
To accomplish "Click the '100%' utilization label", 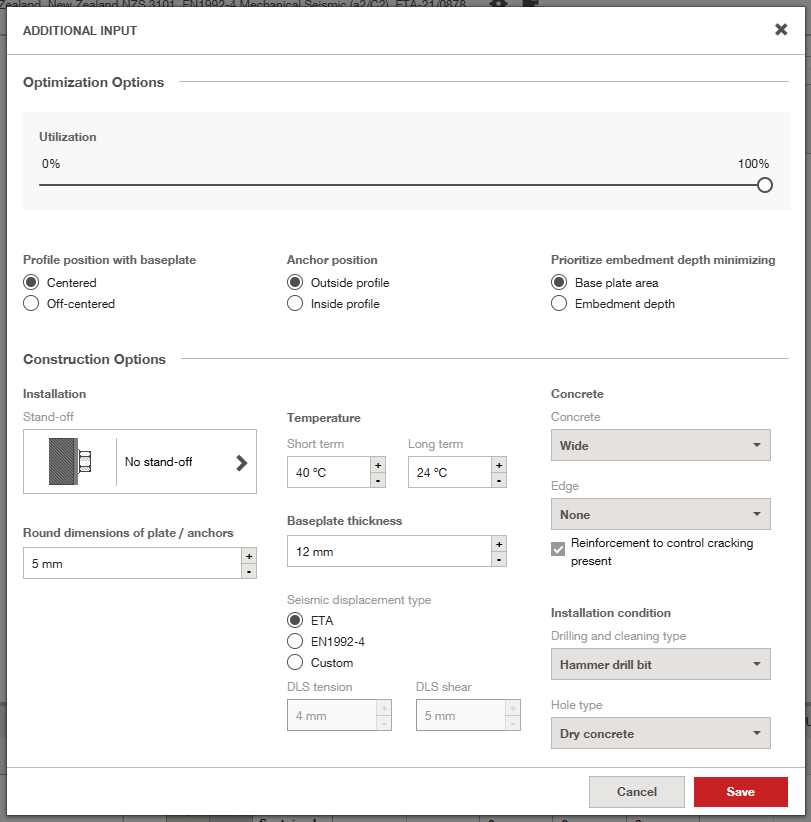I will coord(753,164).
